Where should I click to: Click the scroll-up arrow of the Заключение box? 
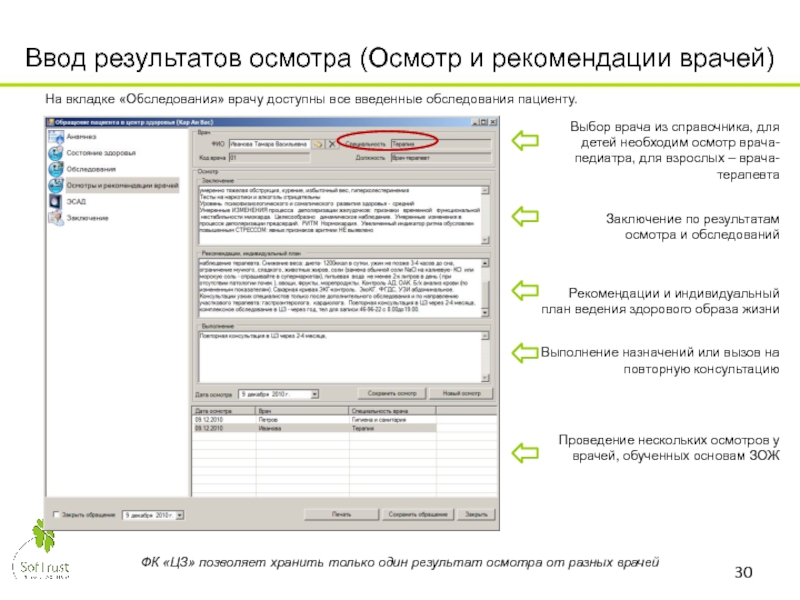(x=485, y=190)
